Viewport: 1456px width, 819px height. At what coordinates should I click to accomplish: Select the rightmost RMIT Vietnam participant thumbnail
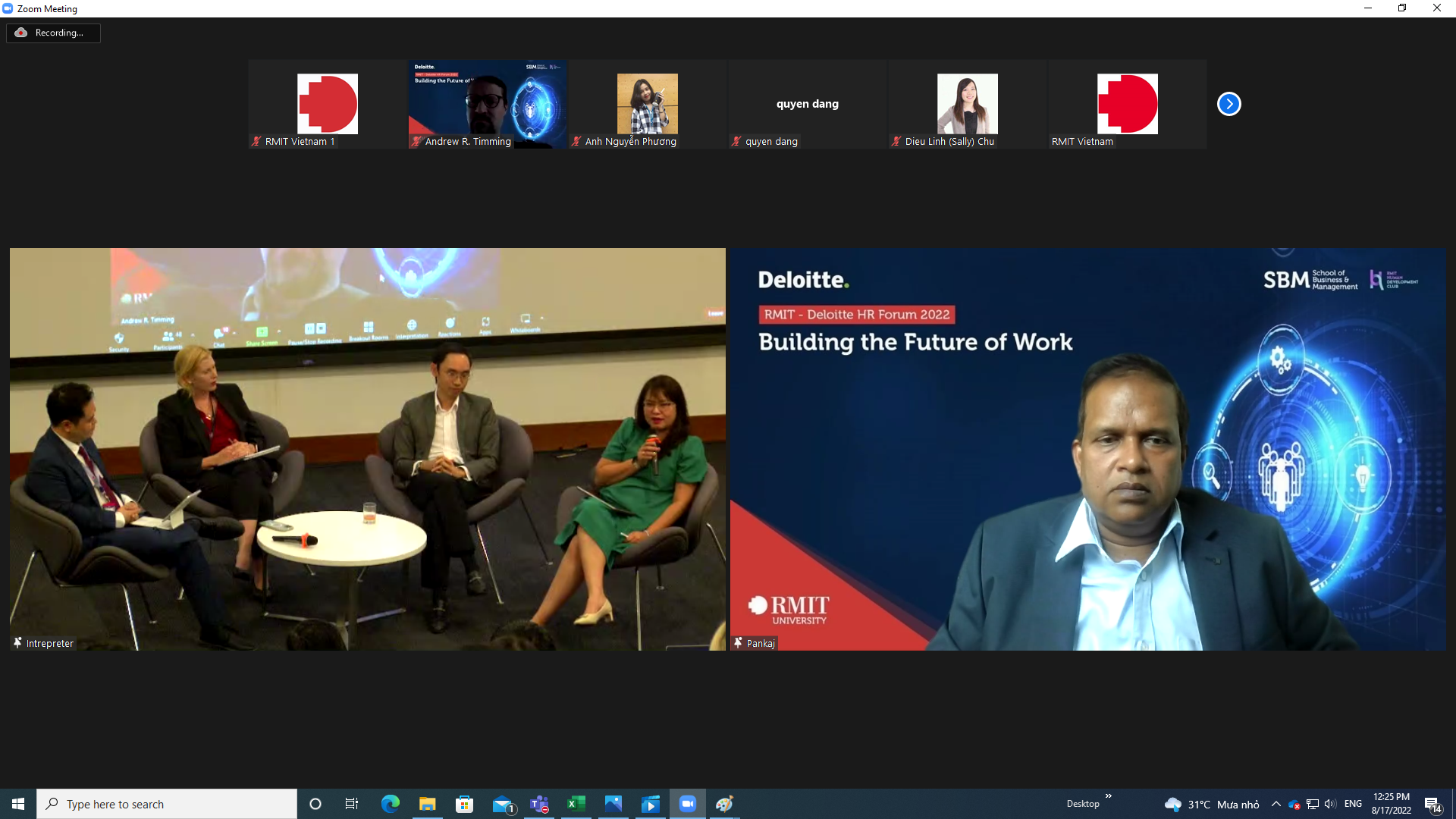click(x=1128, y=104)
